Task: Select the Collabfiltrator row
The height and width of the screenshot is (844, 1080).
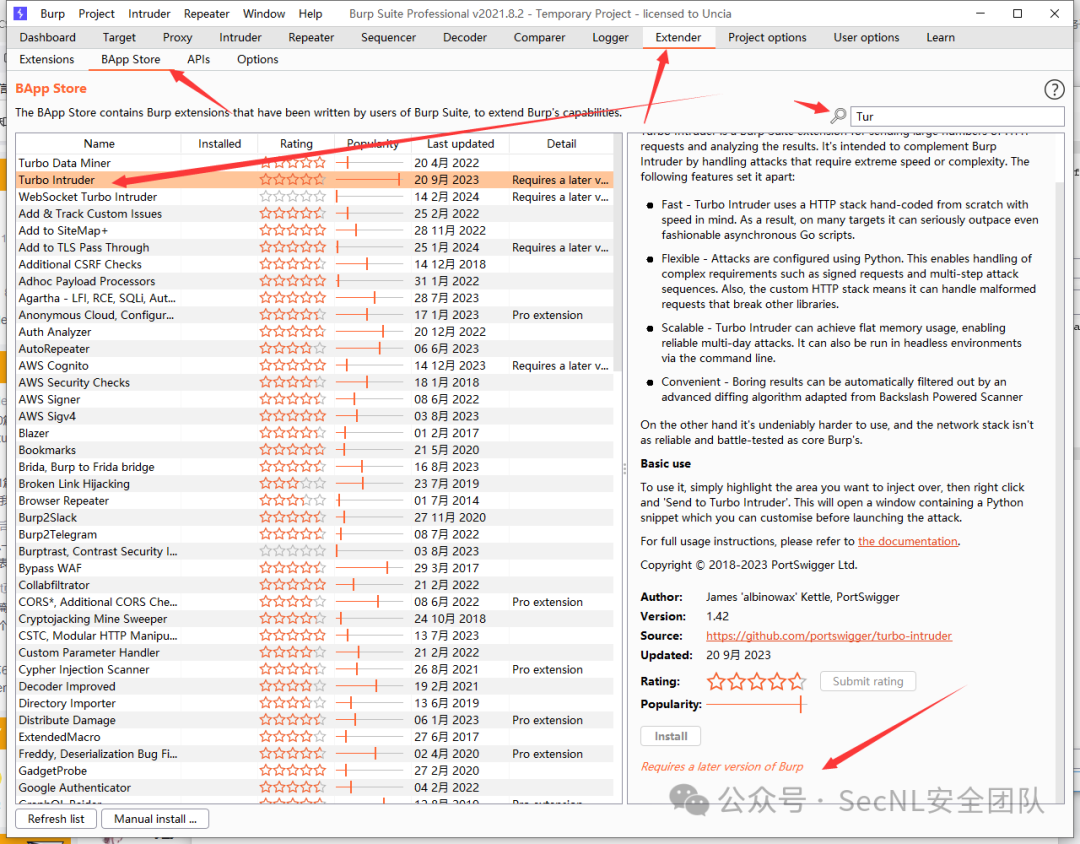Action: pyautogui.click(x=315, y=585)
